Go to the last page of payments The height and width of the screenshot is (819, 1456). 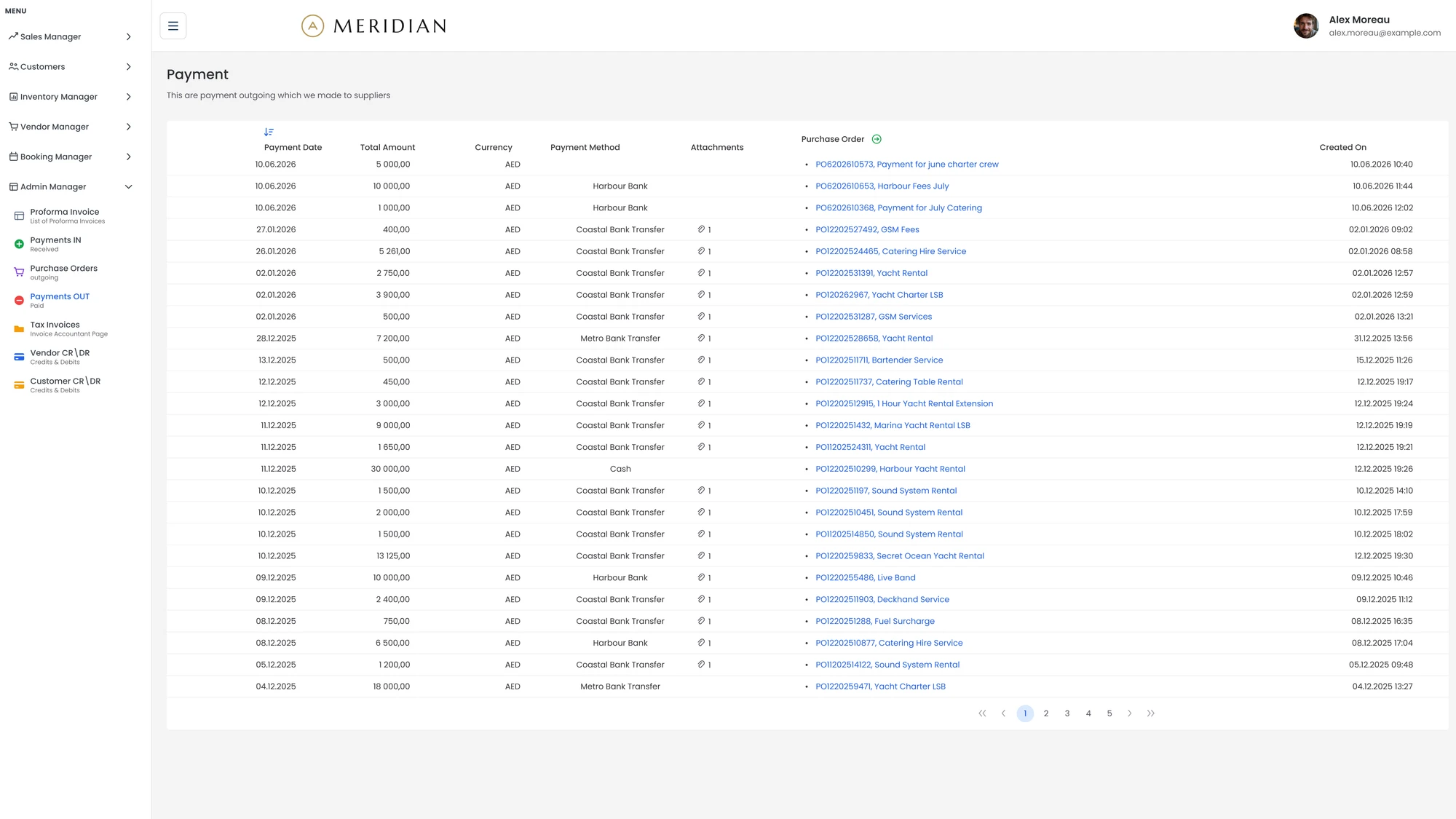click(1150, 713)
